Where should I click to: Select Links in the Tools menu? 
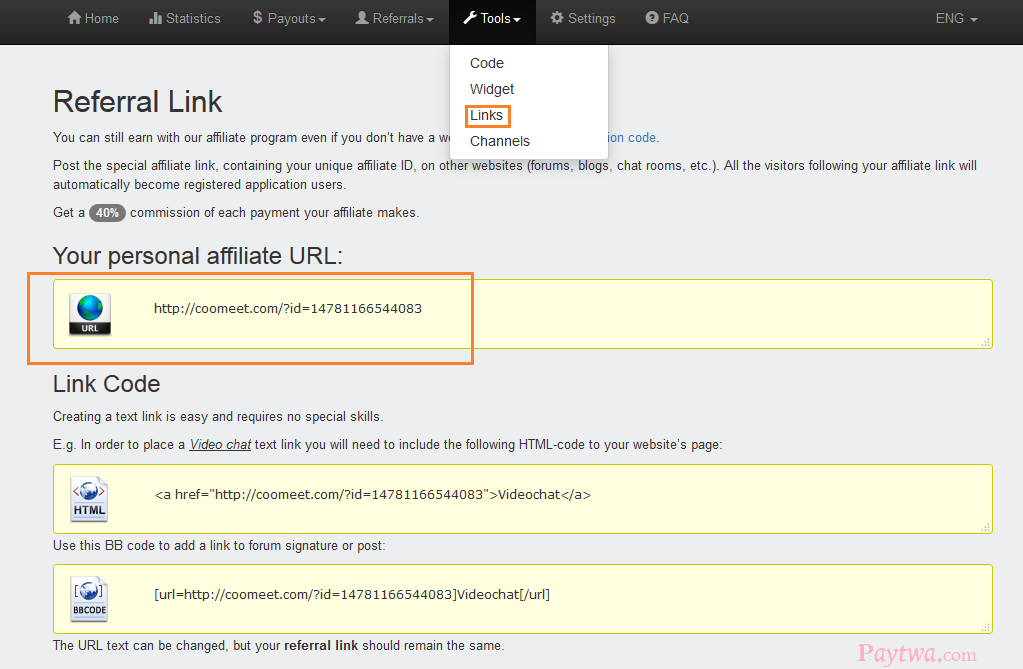coord(487,115)
